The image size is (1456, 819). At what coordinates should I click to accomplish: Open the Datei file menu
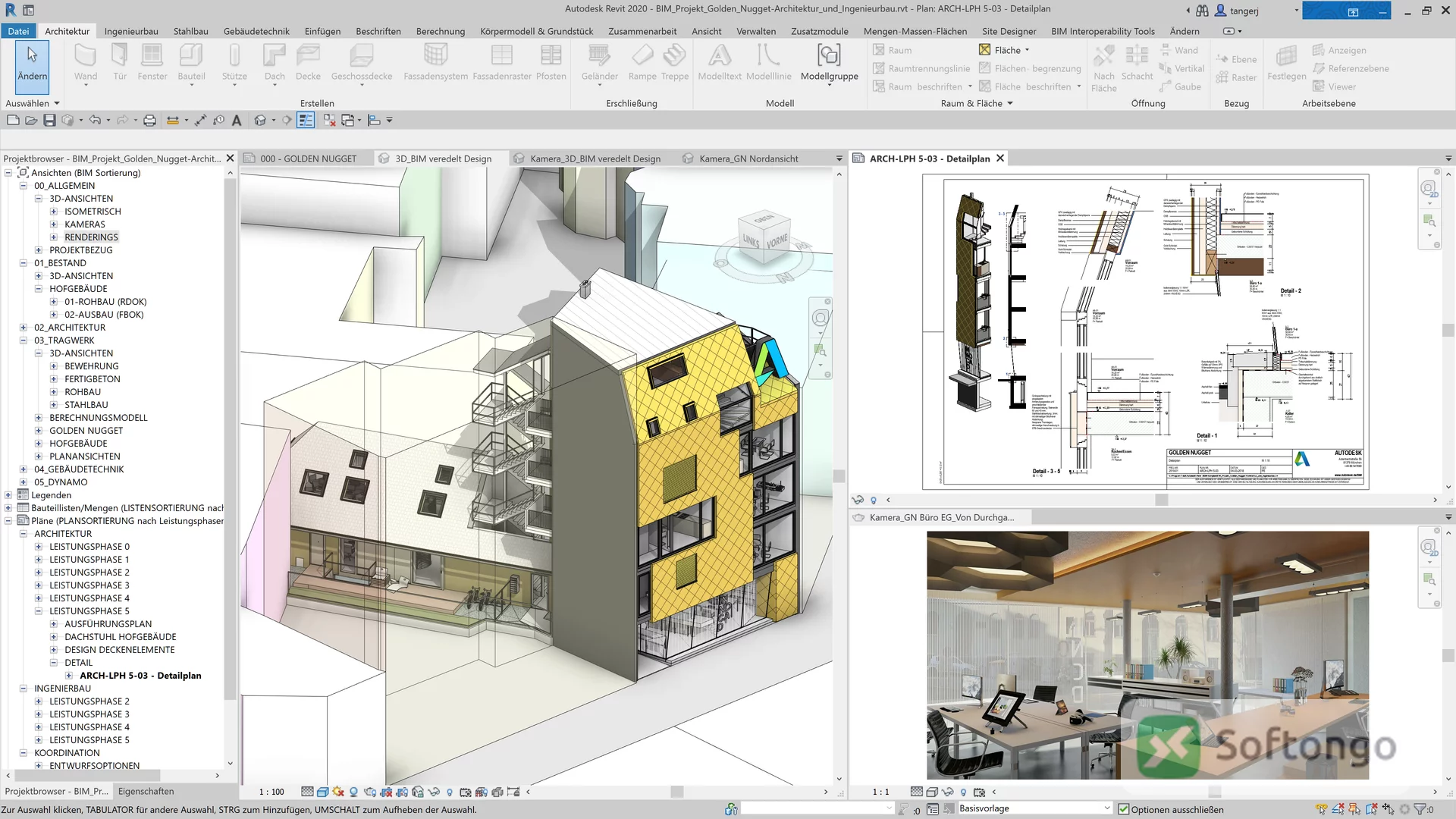pos(18,31)
